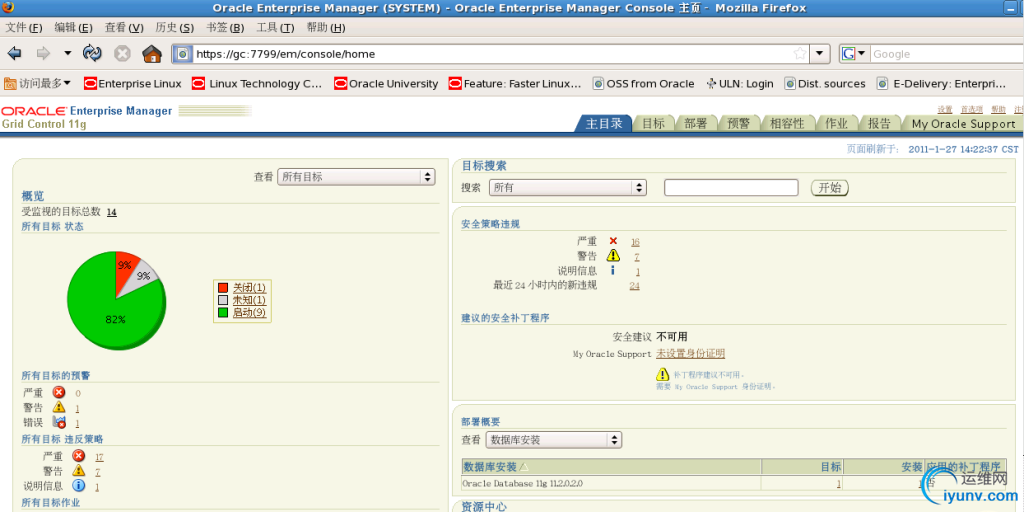Expand the 搜索 所有 target type dropdown
The width and height of the screenshot is (1024, 512).
568,187
